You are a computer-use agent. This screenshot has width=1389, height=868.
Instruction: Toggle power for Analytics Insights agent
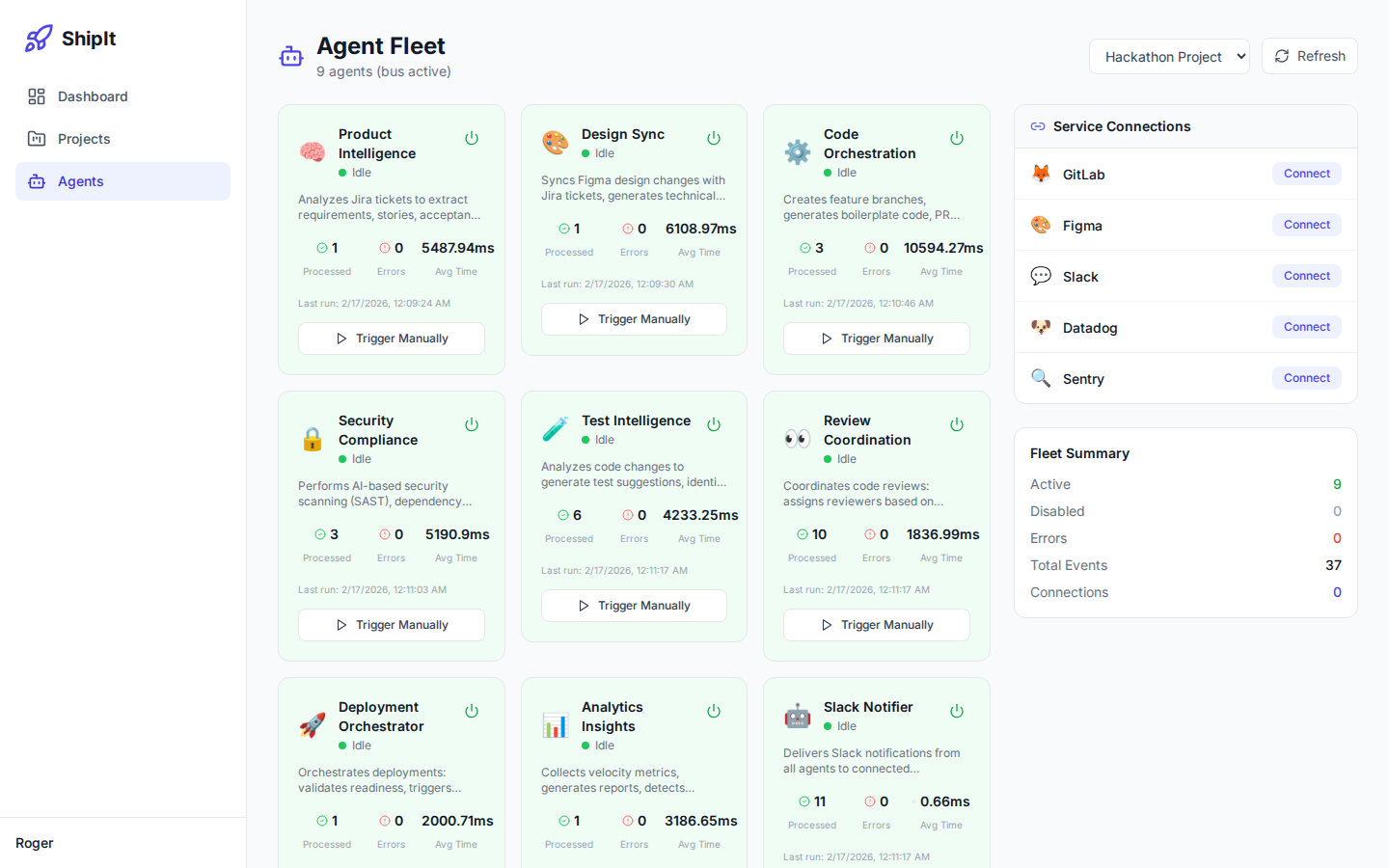pos(714,711)
